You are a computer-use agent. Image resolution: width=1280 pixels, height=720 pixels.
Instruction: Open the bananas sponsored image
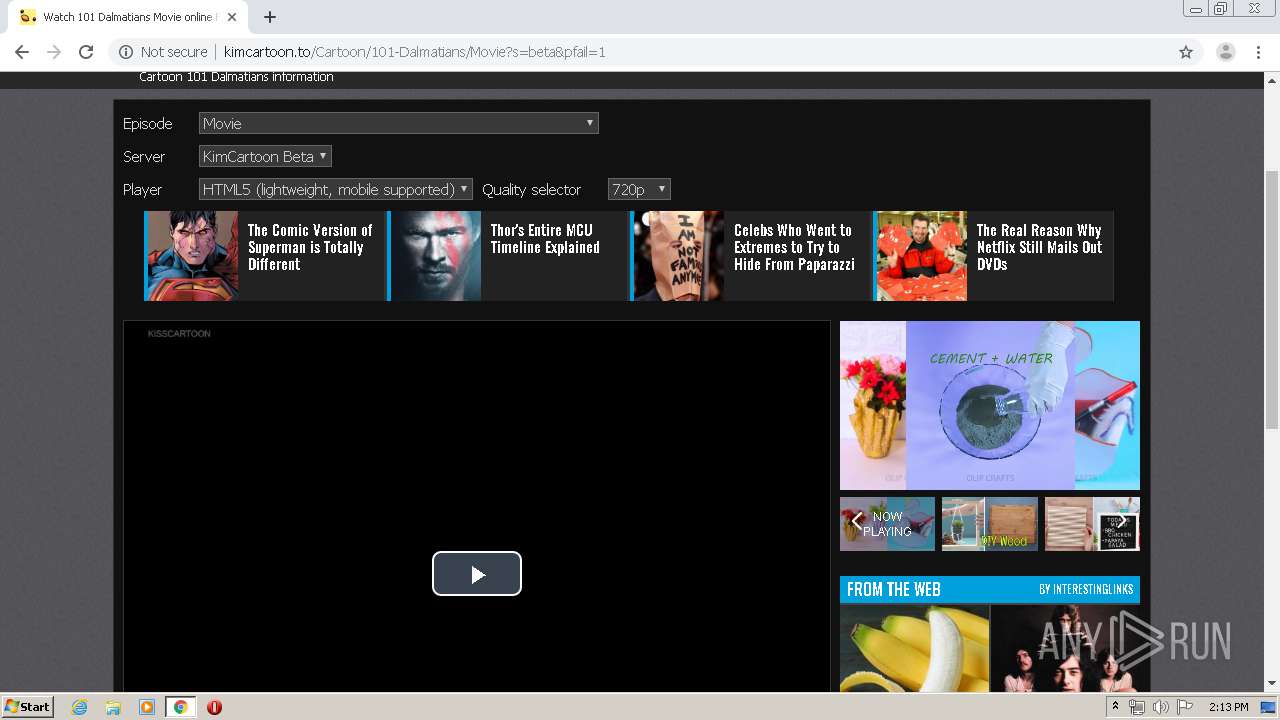coord(914,648)
